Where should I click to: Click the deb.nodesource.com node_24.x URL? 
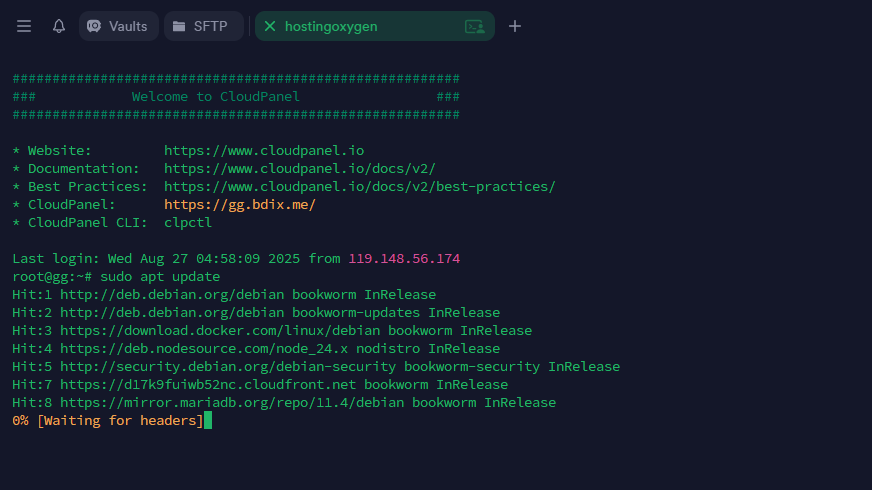(x=204, y=349)
